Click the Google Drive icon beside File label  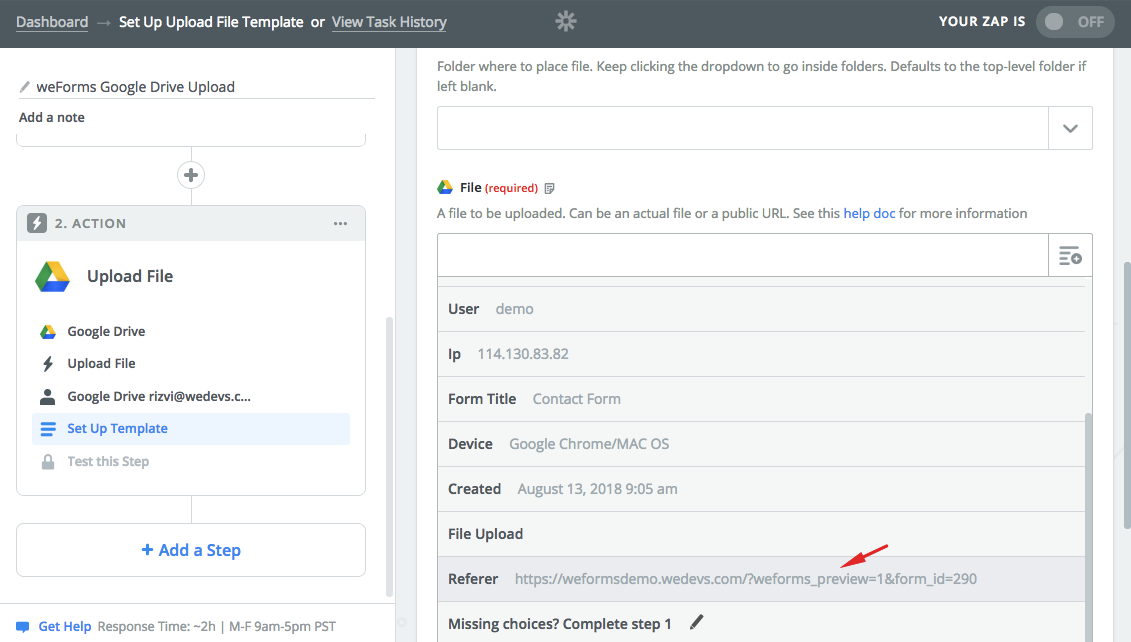(x=445, y=188)
